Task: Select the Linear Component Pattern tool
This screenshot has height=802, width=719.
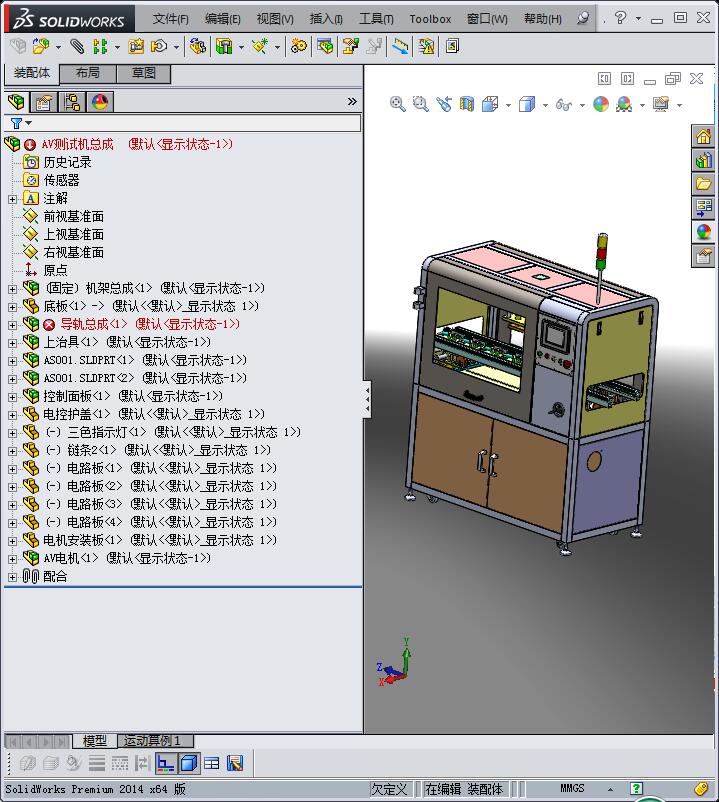Action: [100, 47]
